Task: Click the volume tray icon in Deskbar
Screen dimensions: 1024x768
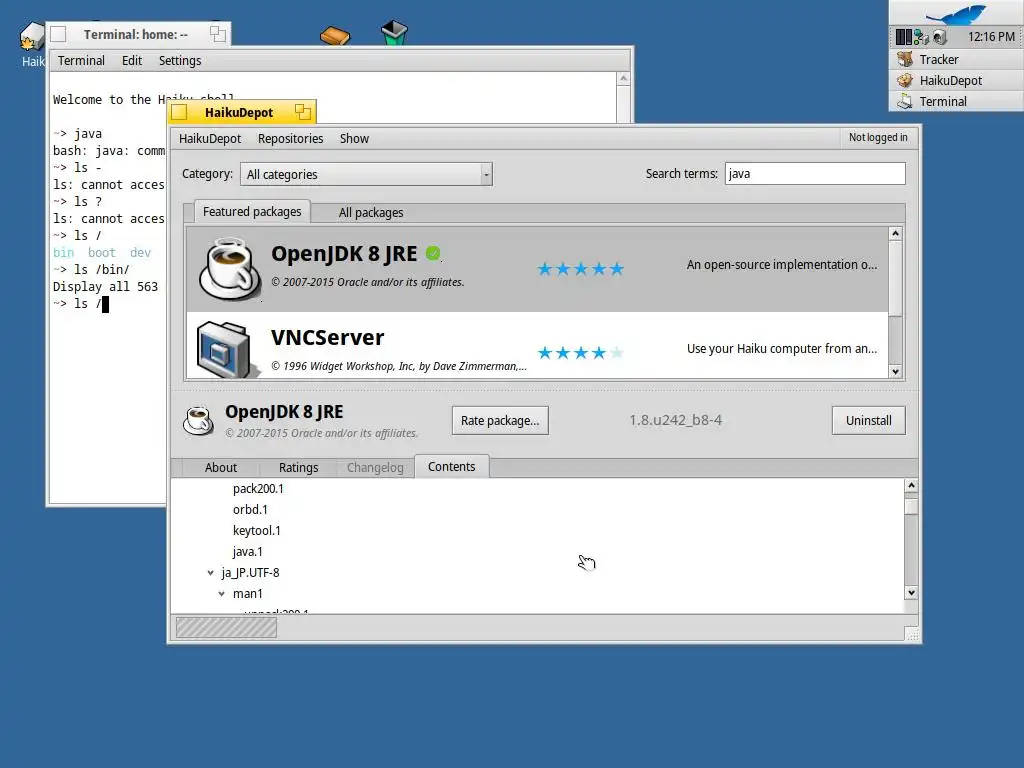Action: [940, 37]
